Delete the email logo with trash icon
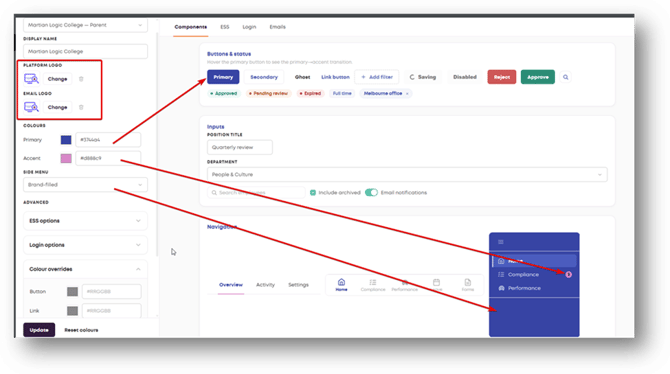 (x=81, y=107)
